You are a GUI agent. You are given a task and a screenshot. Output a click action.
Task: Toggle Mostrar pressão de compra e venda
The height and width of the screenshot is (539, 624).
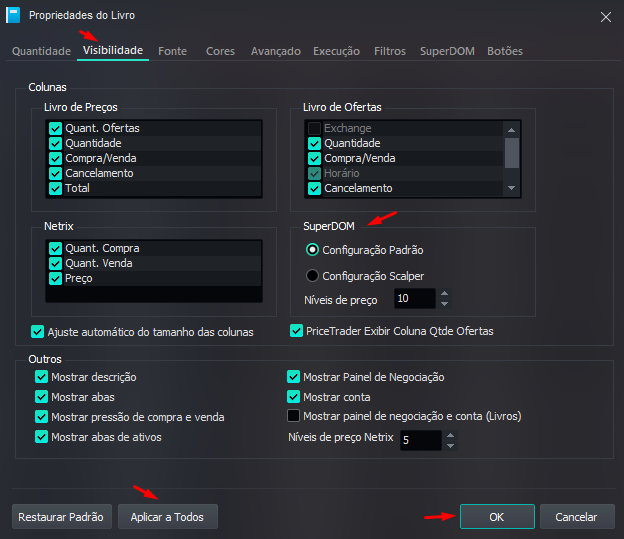point(41,417)
